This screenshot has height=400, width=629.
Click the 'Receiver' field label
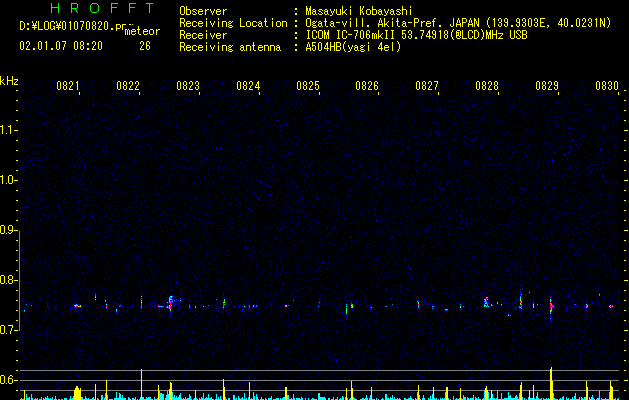(203, 35)
